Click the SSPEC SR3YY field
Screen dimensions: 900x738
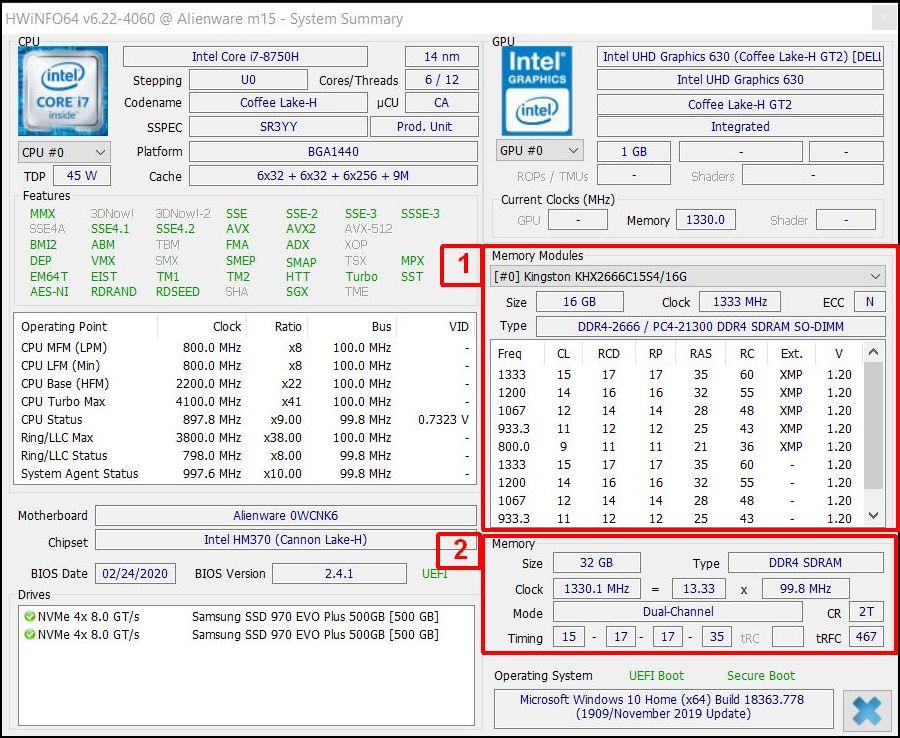278,127
